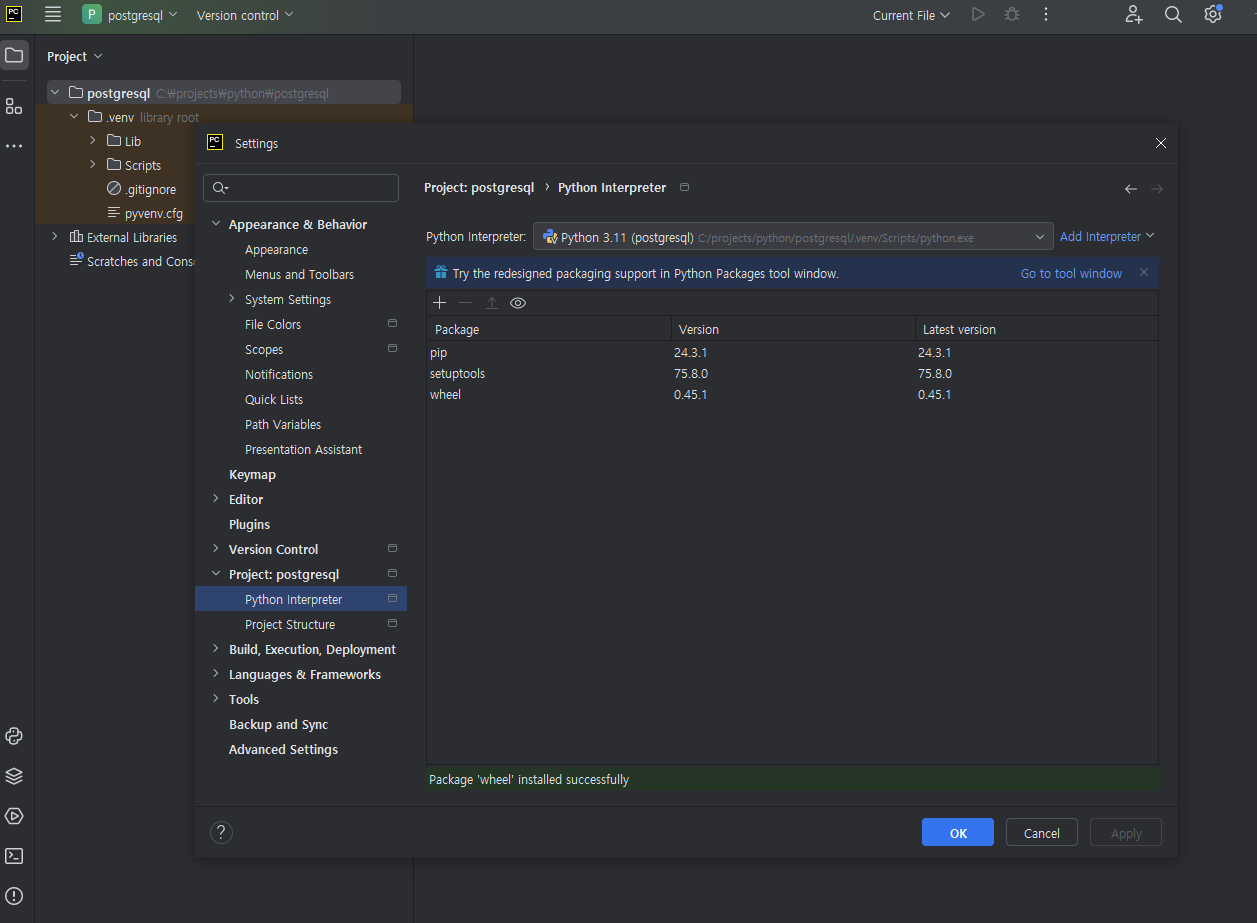Viewport: 1257px width, 923px height.
Task: Open Search Everywhere magnifier icon
Action: click(1173, 14)
